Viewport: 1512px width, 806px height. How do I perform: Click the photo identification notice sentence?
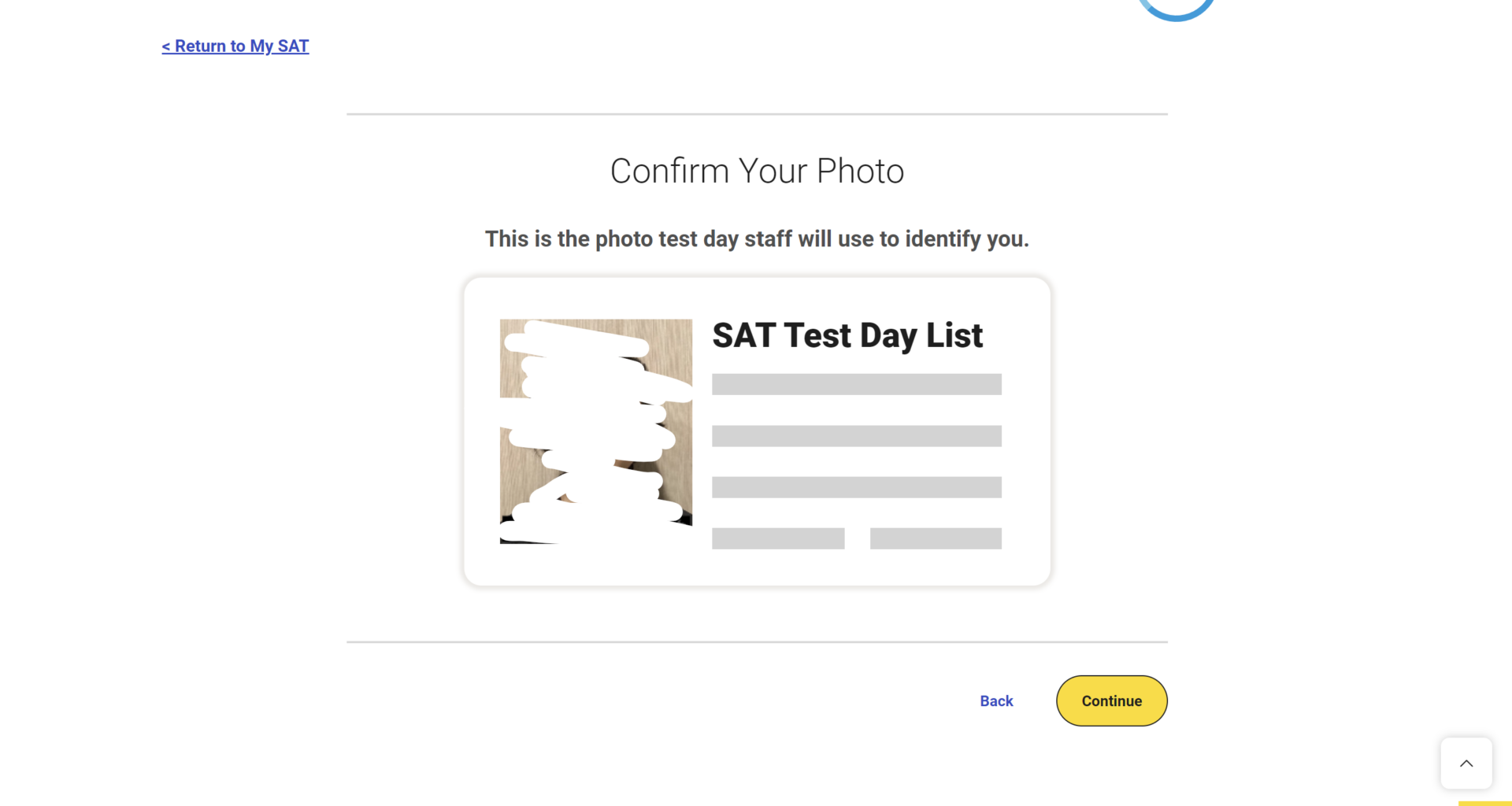pyautogui.click(x=757, y=238)
